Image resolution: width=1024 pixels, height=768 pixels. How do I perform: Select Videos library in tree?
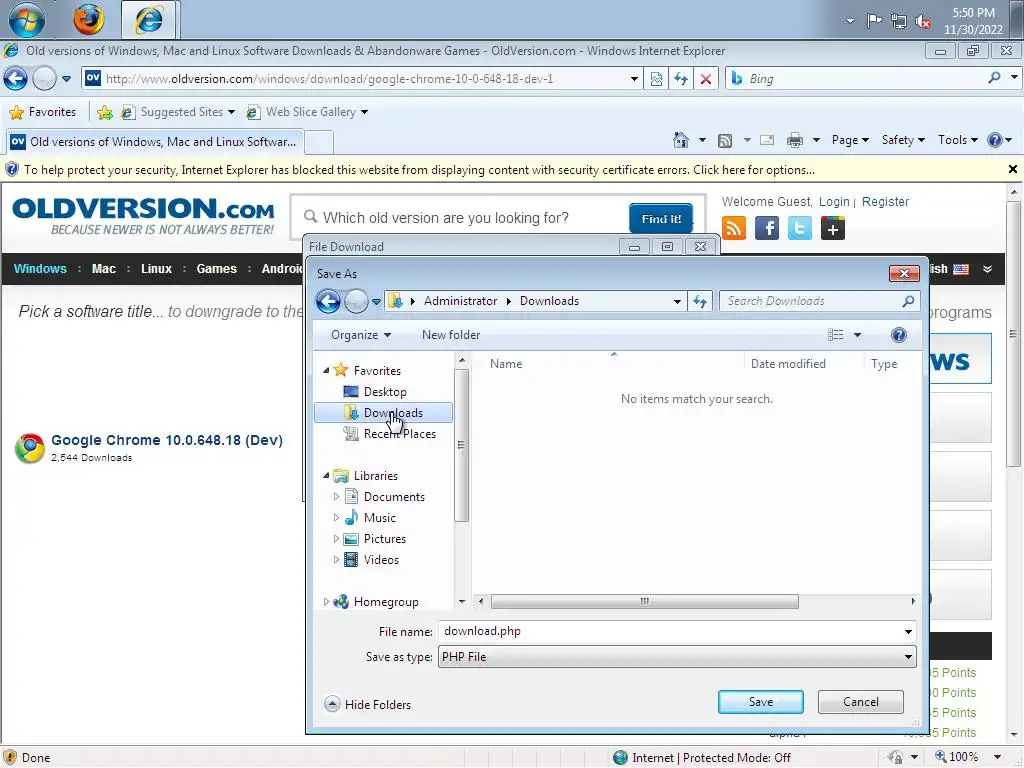[381, 560]
